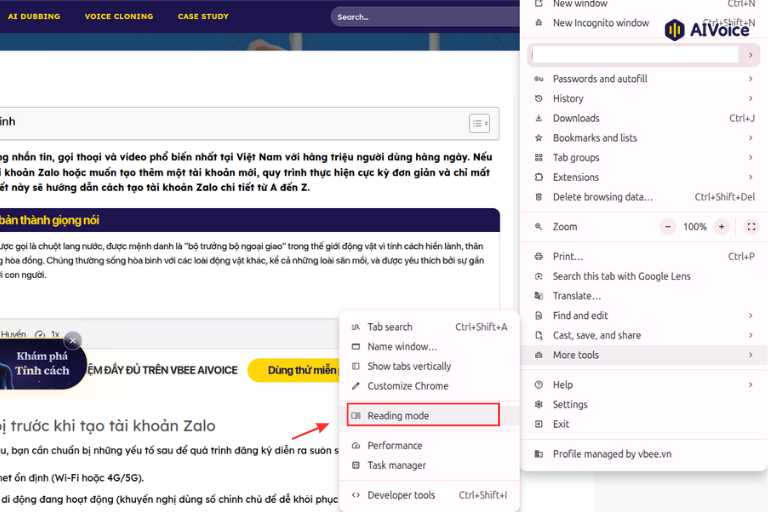Expand Cast, save, and share arrow
768x512 pixels.
[751, 335]
